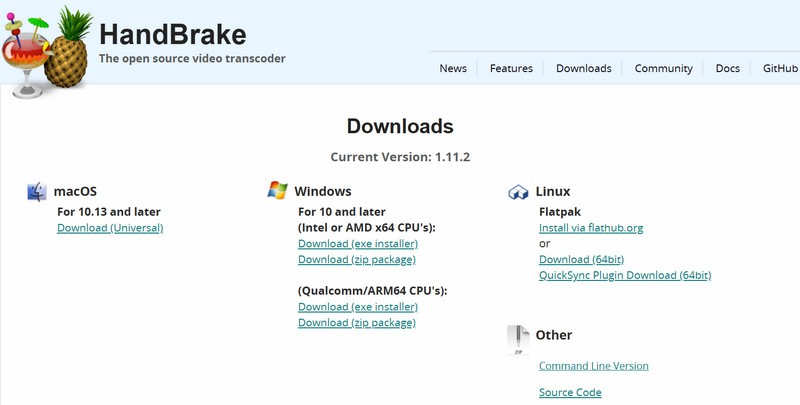Open Install via flathub.org link
Screen dimensions: 800x405
point(591,228)
